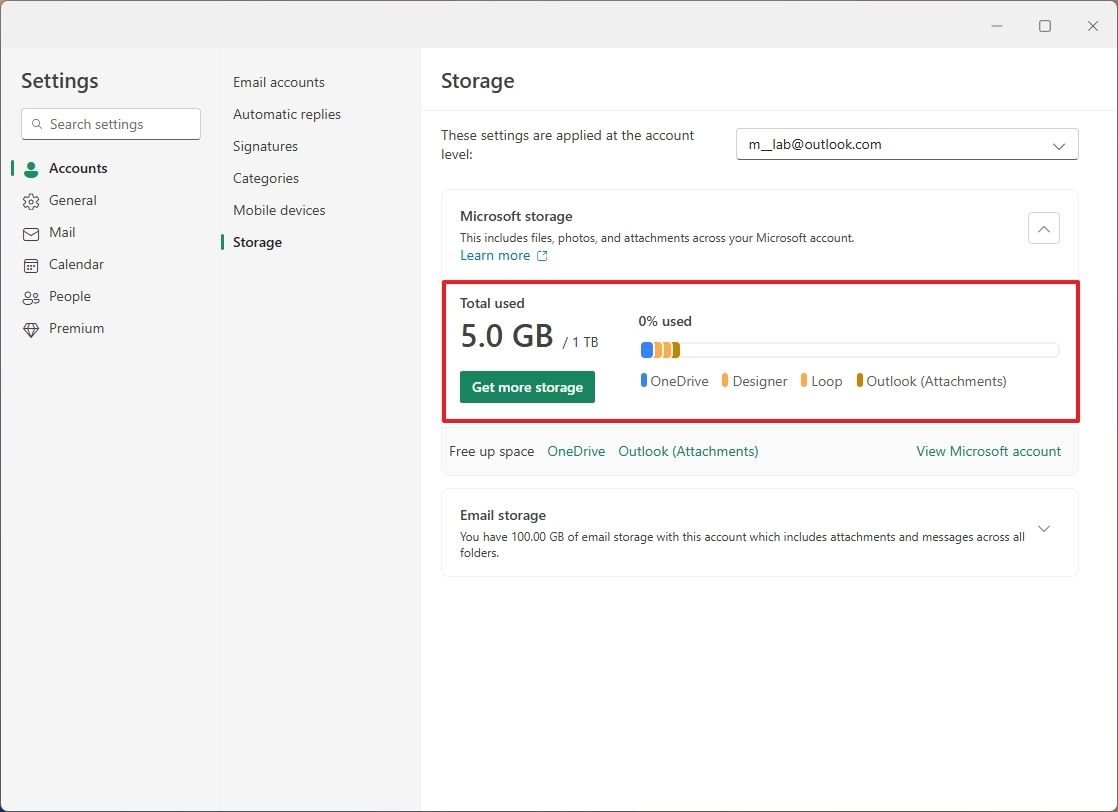Open the Mobile devices settings
The width and height of the screenshot is (1118, 812).
tap(278, 210)
